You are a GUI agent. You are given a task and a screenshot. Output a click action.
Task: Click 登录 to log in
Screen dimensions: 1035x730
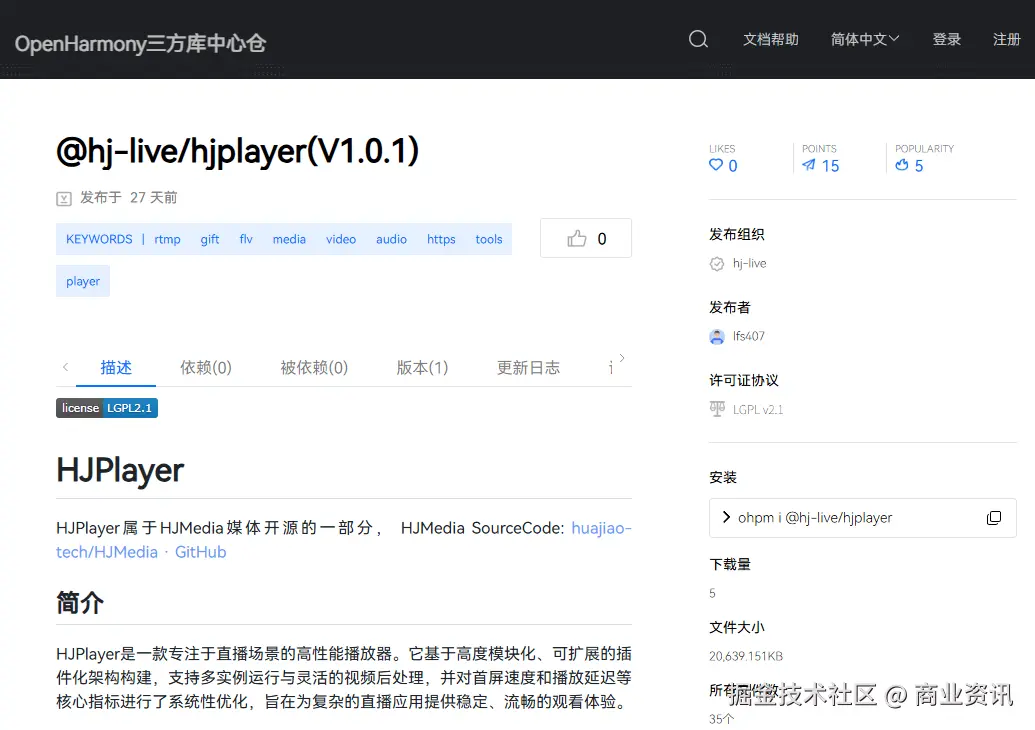point(947,40)
